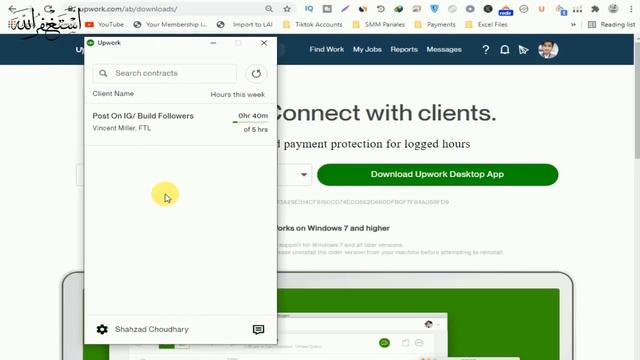Click the search magnifier in Search contracts field
Image resolution: width=640 pixels, height=360 pixels.
coord(103,73)
